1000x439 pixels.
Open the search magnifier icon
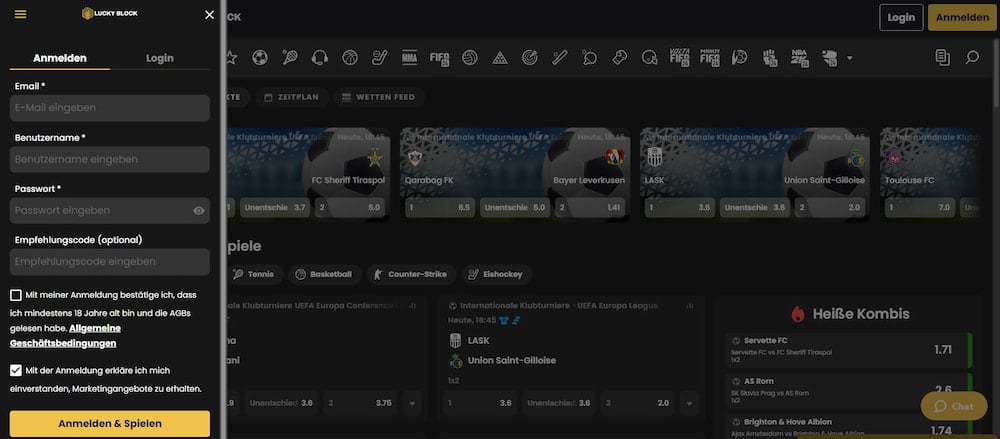tap(971, 58)
